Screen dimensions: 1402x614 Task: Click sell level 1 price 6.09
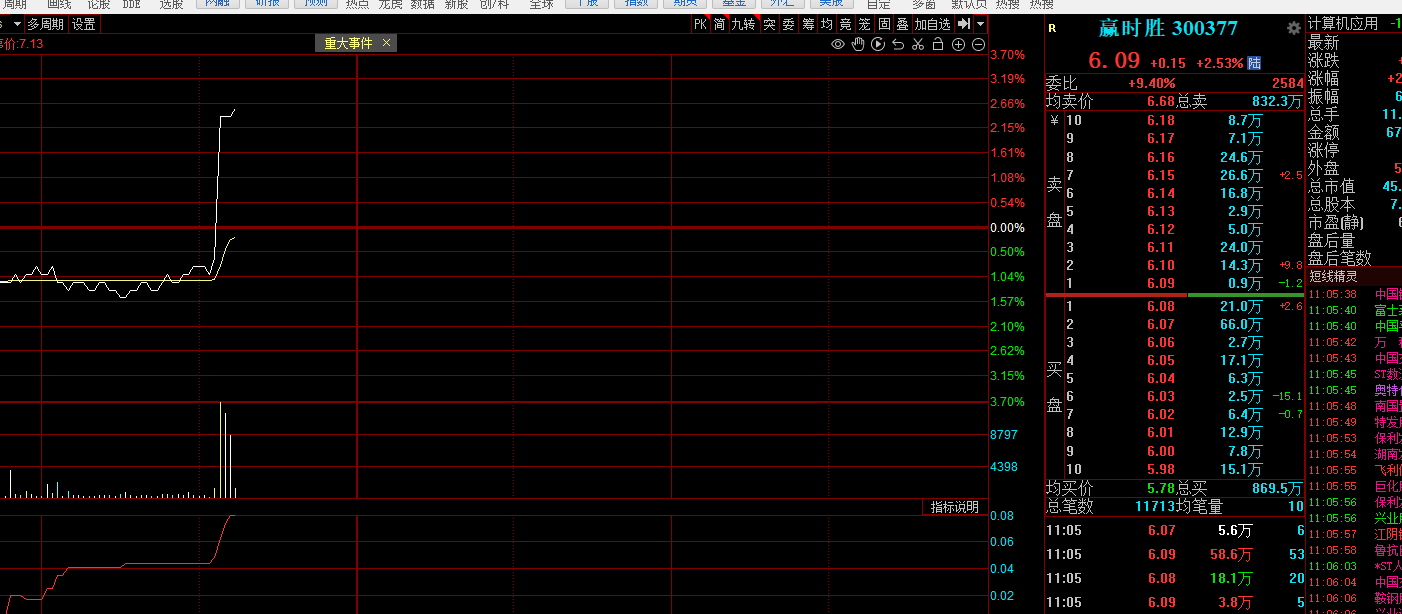[1160, 283]
